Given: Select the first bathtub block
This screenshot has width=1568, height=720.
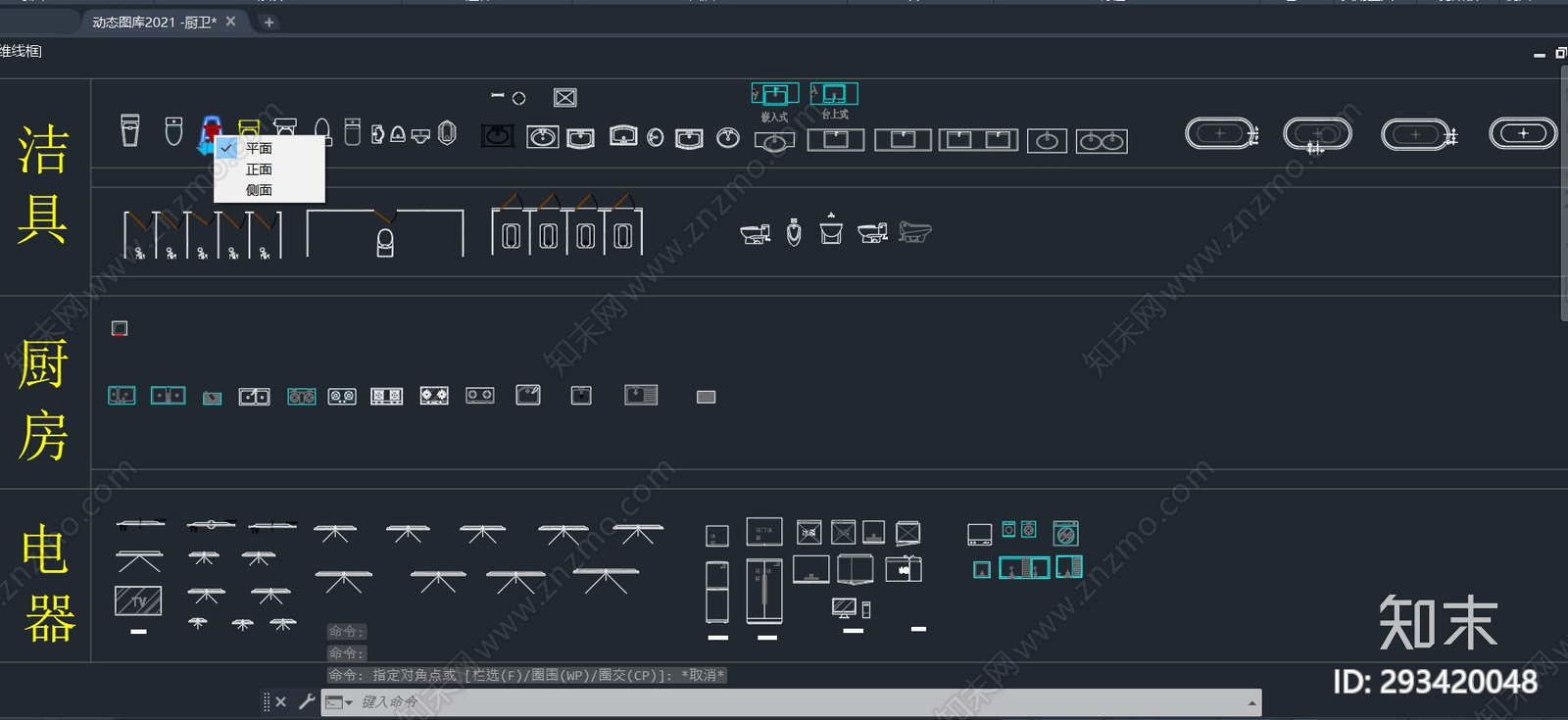Looking at the screenshot, I should click(x=1222, y=133).
